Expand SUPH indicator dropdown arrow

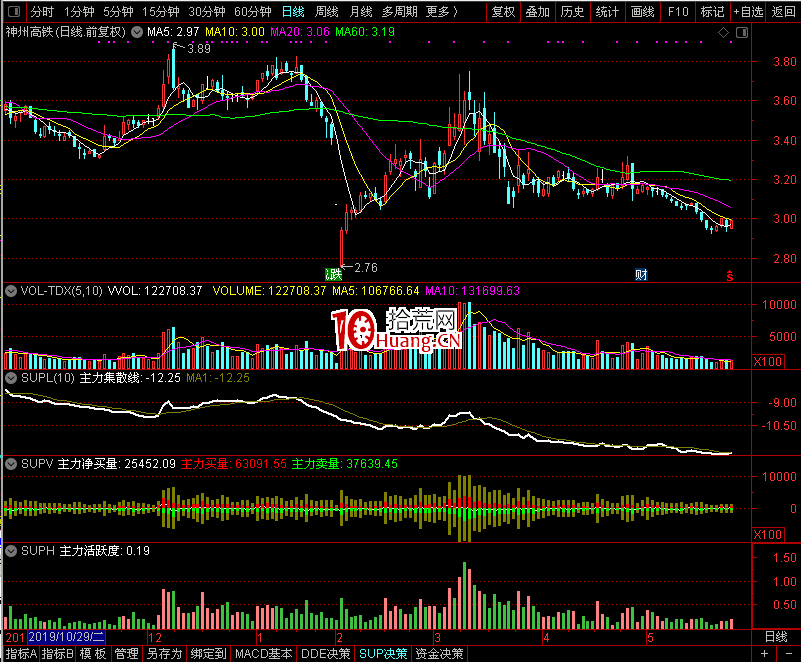click(x=11, y=551)
